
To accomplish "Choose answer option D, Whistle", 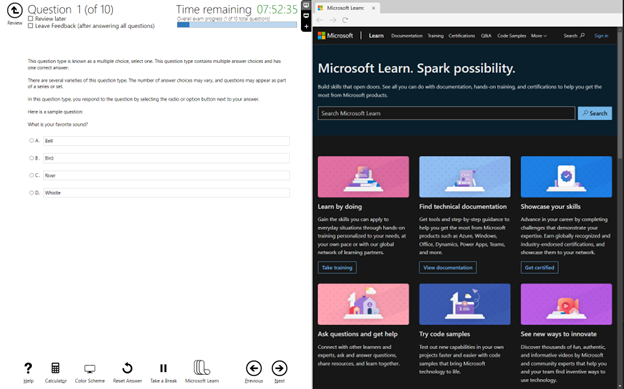I will [x=31, y=193].
